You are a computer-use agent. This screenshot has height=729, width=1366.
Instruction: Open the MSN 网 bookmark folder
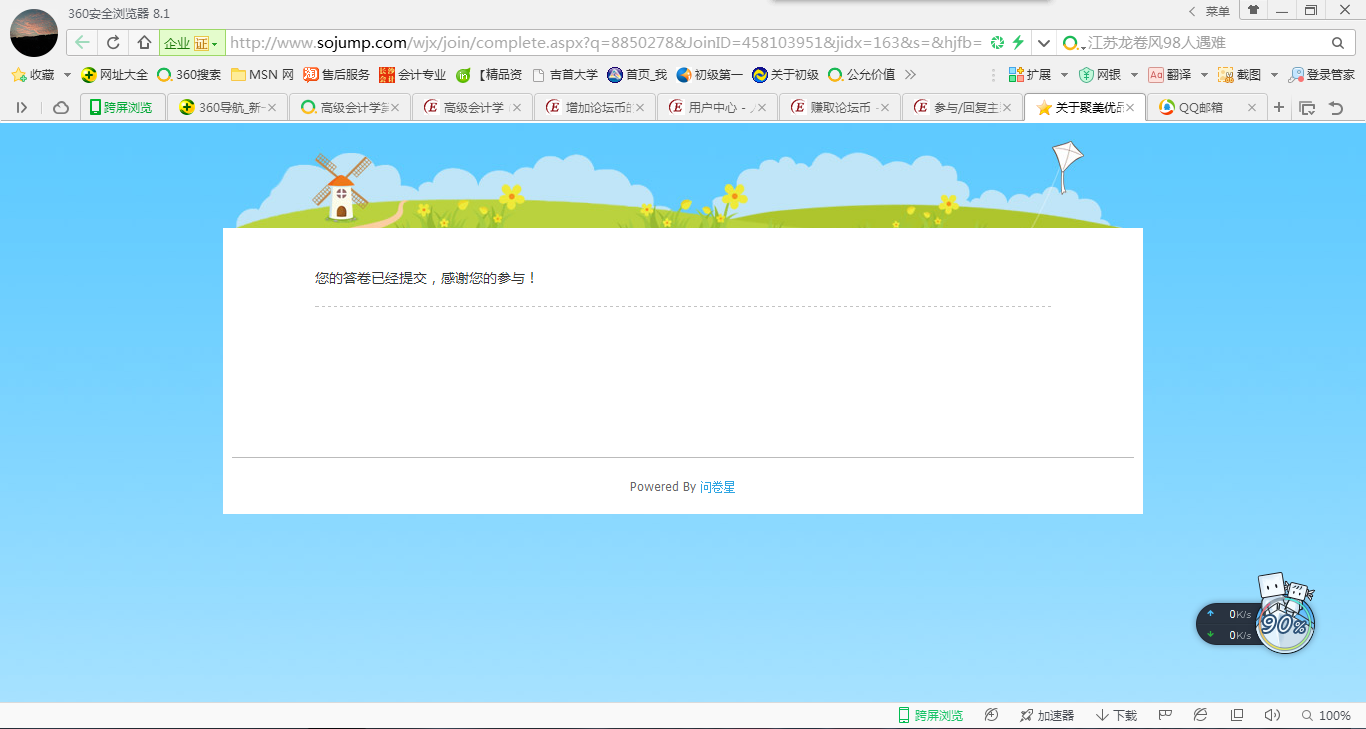point(262,75)
